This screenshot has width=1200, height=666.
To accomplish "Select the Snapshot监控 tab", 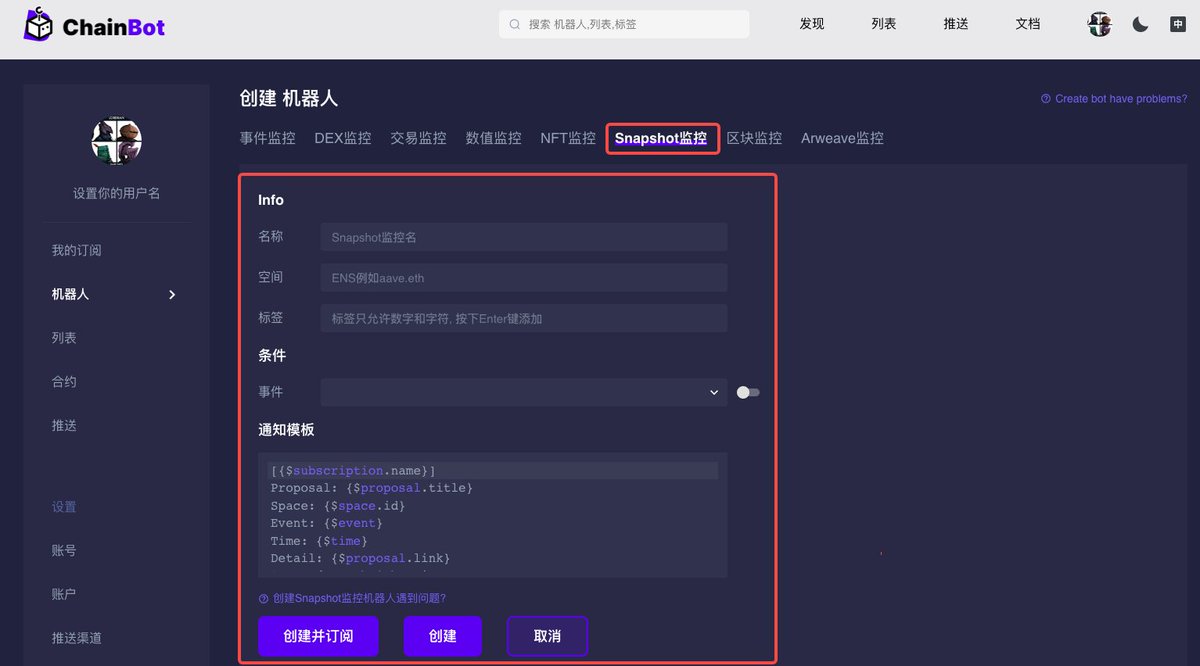I will pyautogui.click(x=661, y=138).
